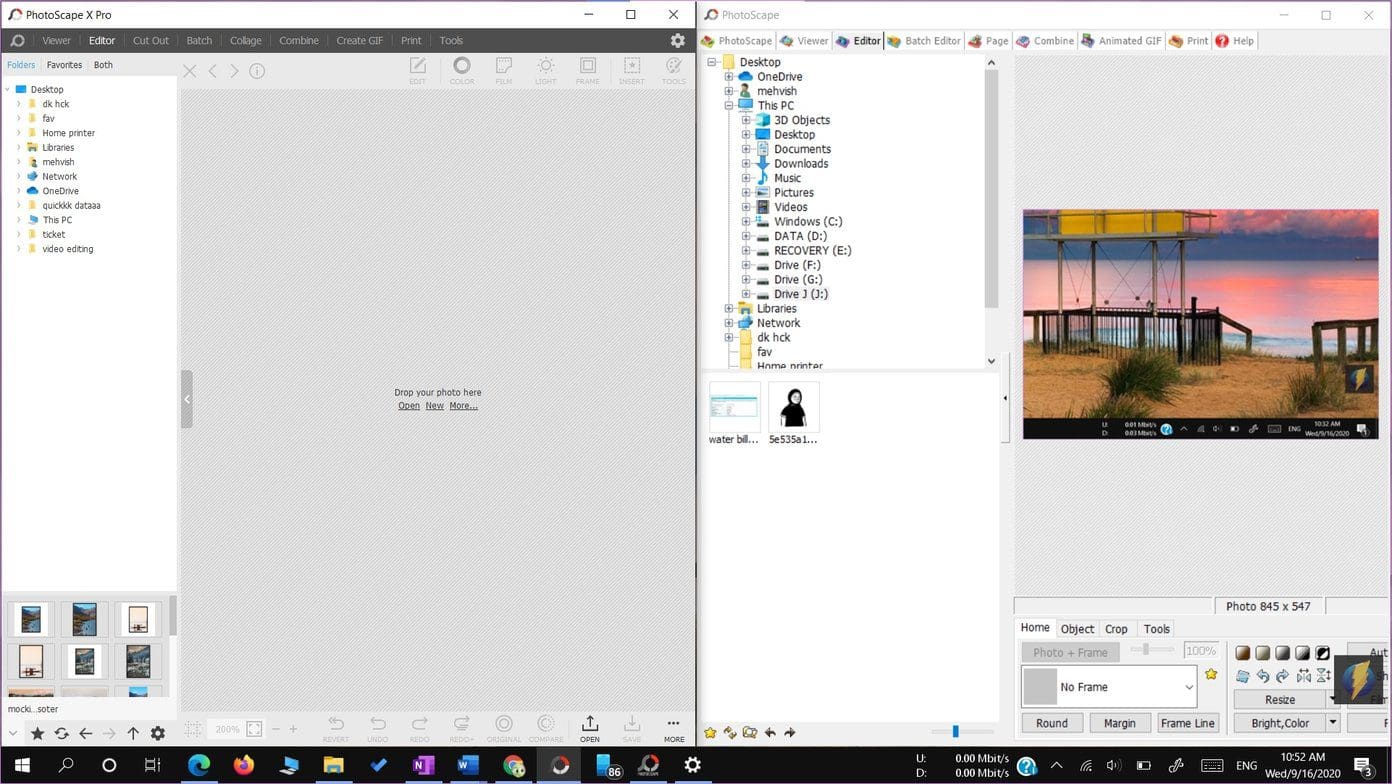This screenshot has height=784, width=1392.
Task: Open the FILM tool in PhotoScape X
Action: click(x=504, y=69)
